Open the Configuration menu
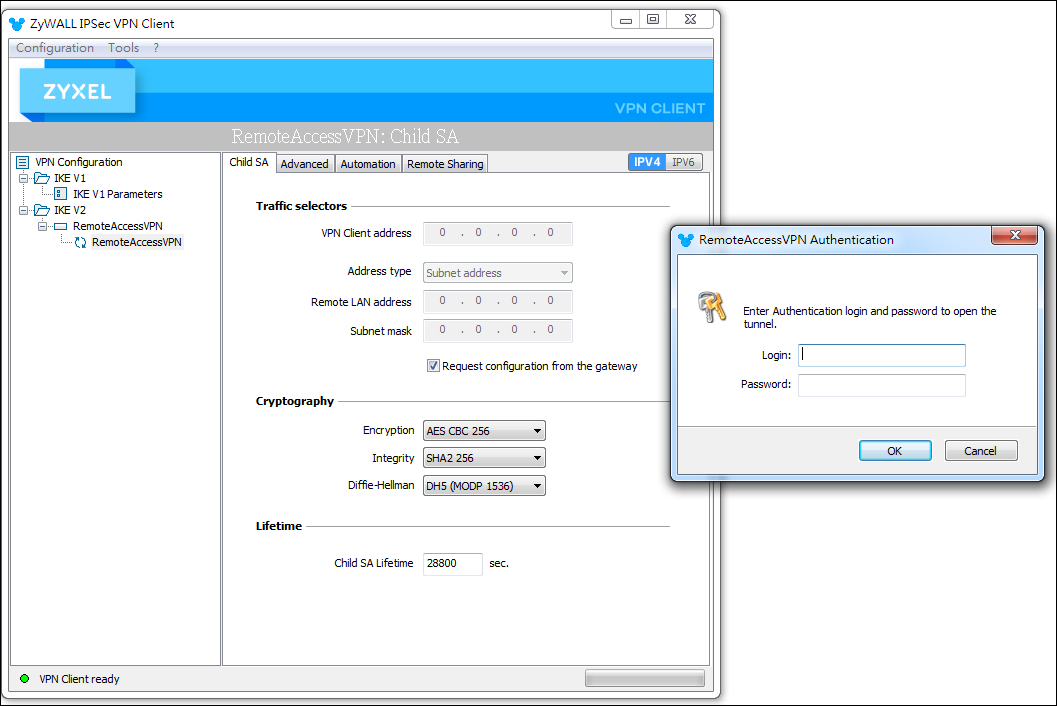Viewport: 1057px width, 706px height. [x=55, y=48]
